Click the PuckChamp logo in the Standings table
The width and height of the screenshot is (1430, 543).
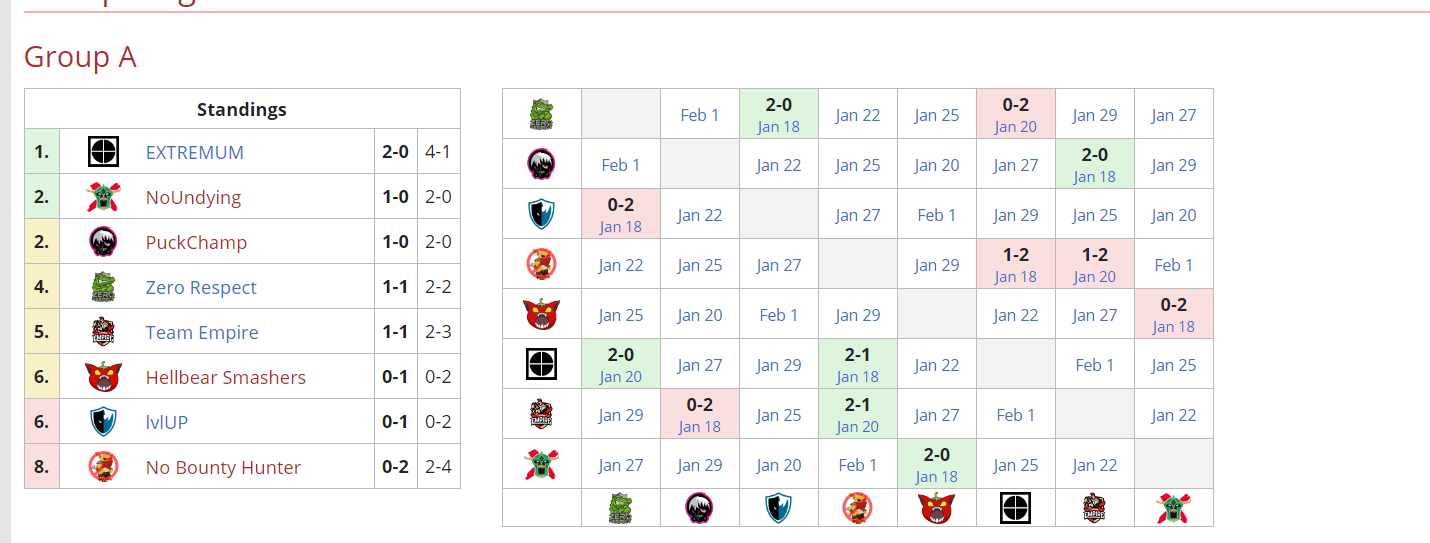point(103,242)
